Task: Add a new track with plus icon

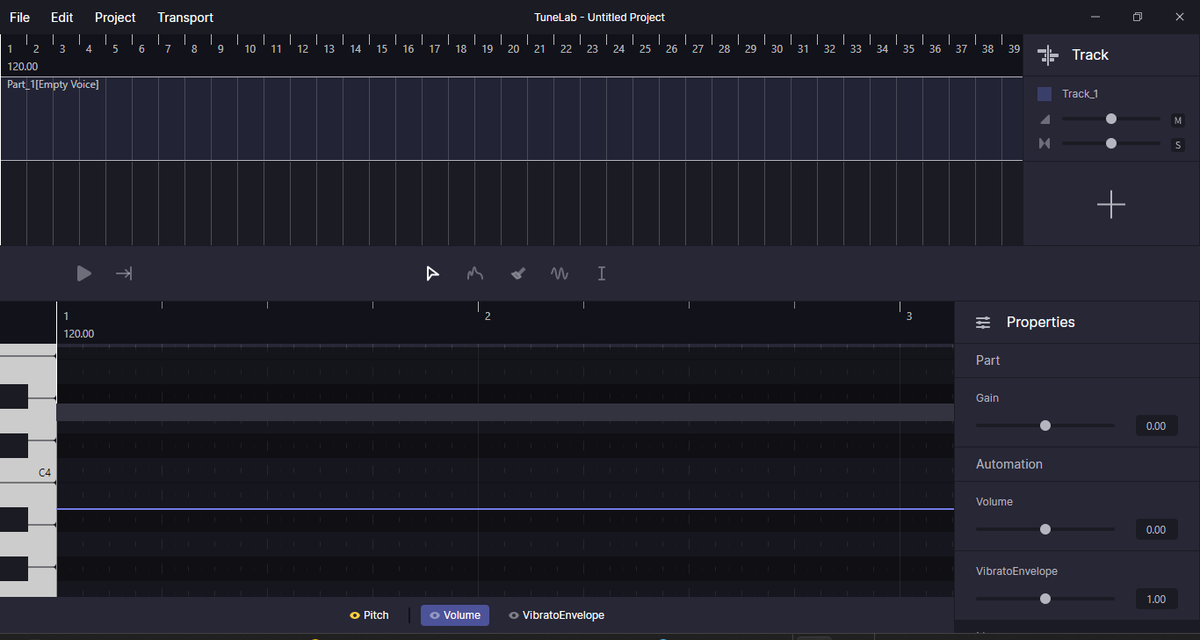Action: coord(1111,205)
